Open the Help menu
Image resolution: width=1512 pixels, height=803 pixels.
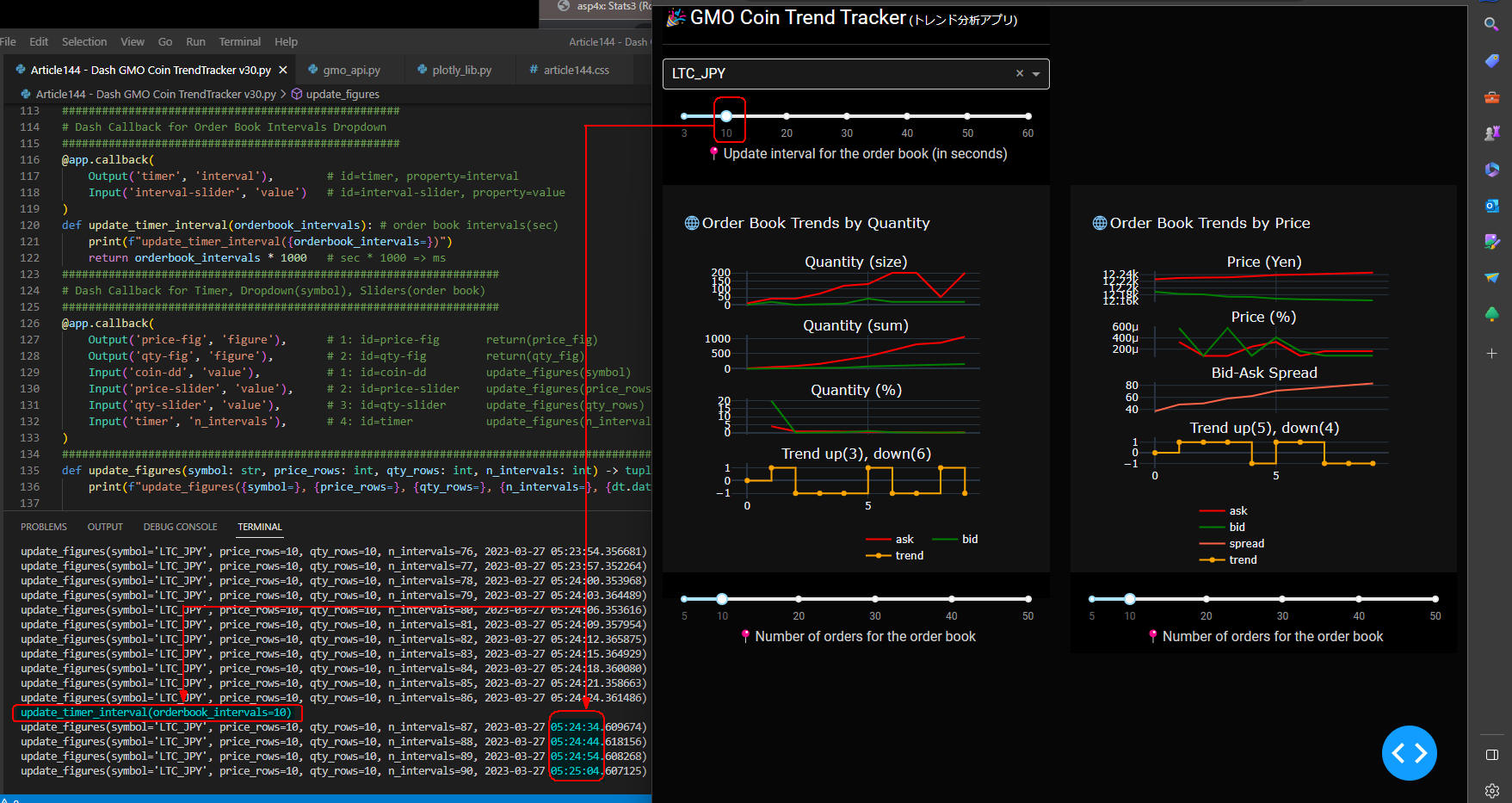point(287,41)
